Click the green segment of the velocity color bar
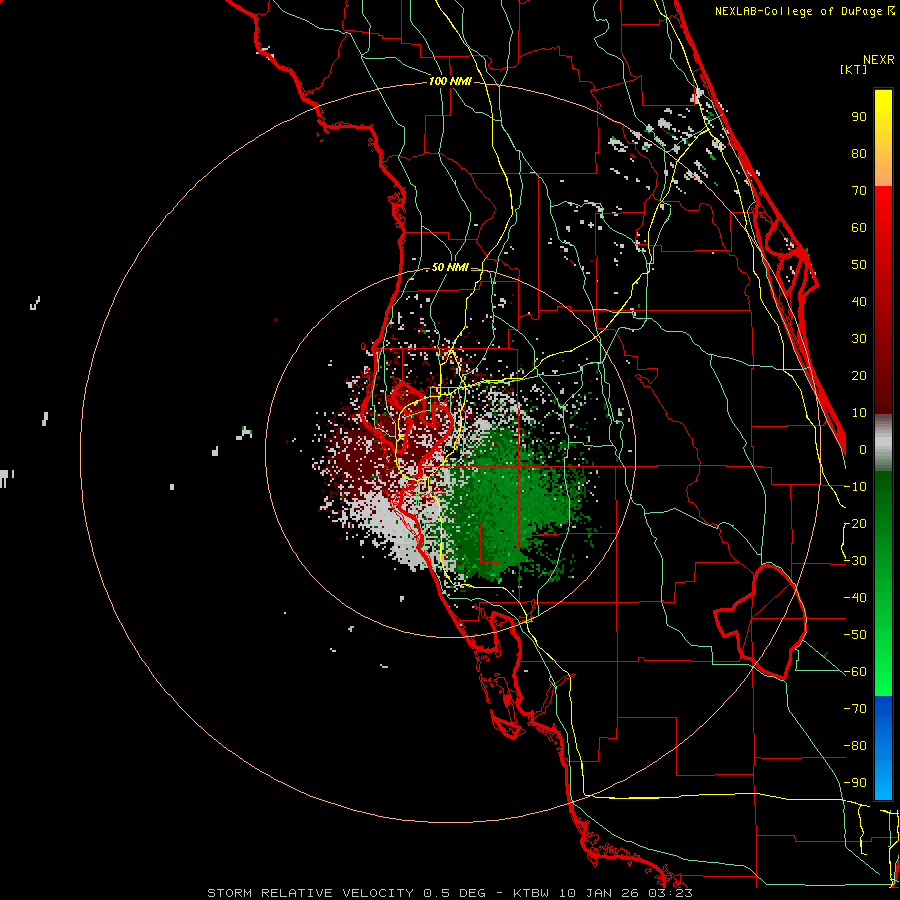Screen dimensions: 900x900 tap(883, 583)
